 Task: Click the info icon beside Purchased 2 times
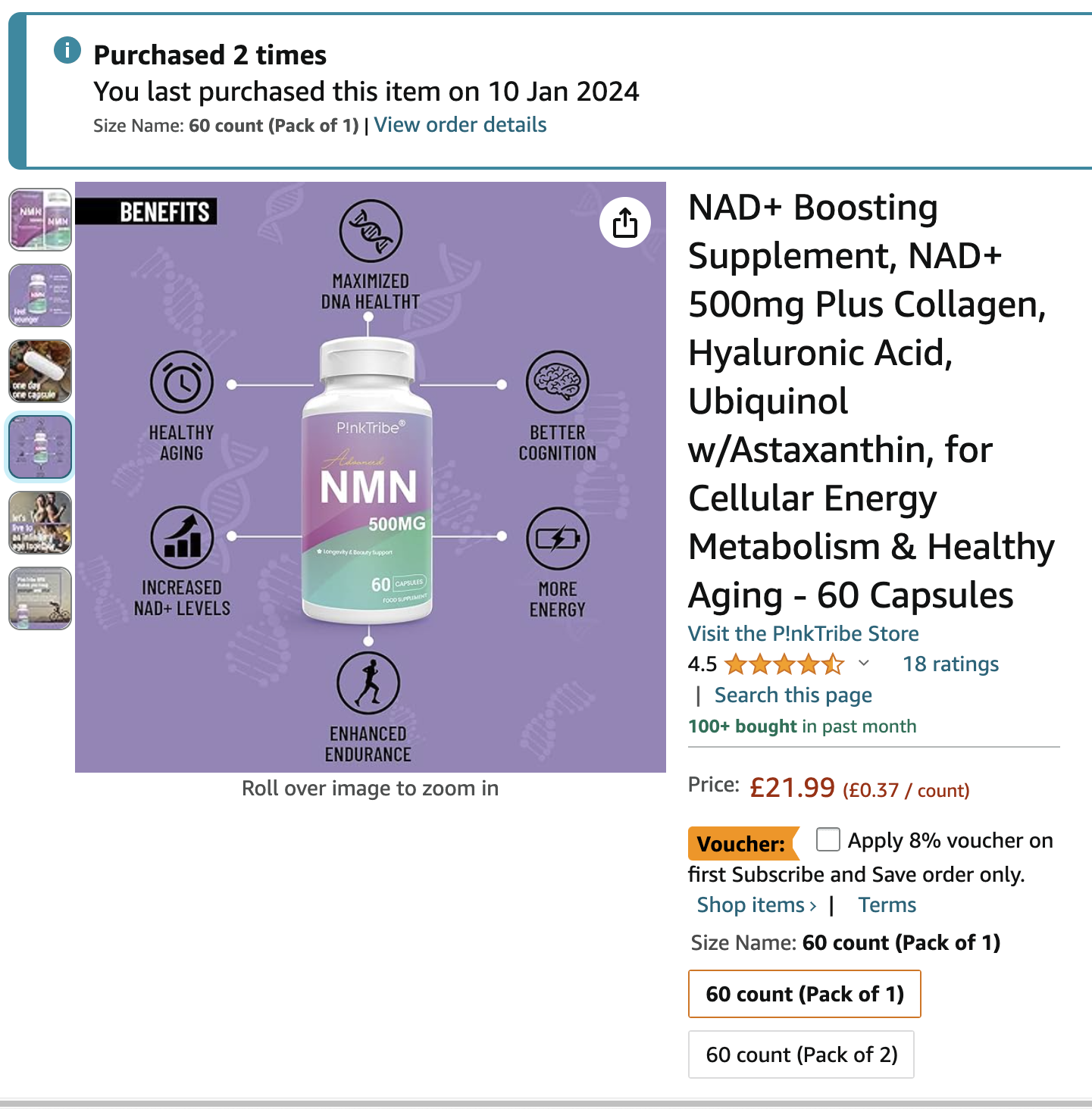67,51
